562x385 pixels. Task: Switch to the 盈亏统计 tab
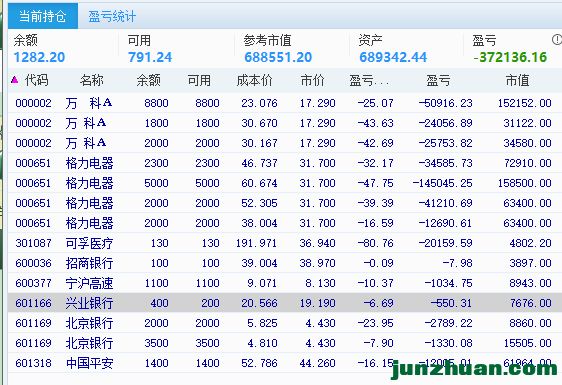coord(112,16)
